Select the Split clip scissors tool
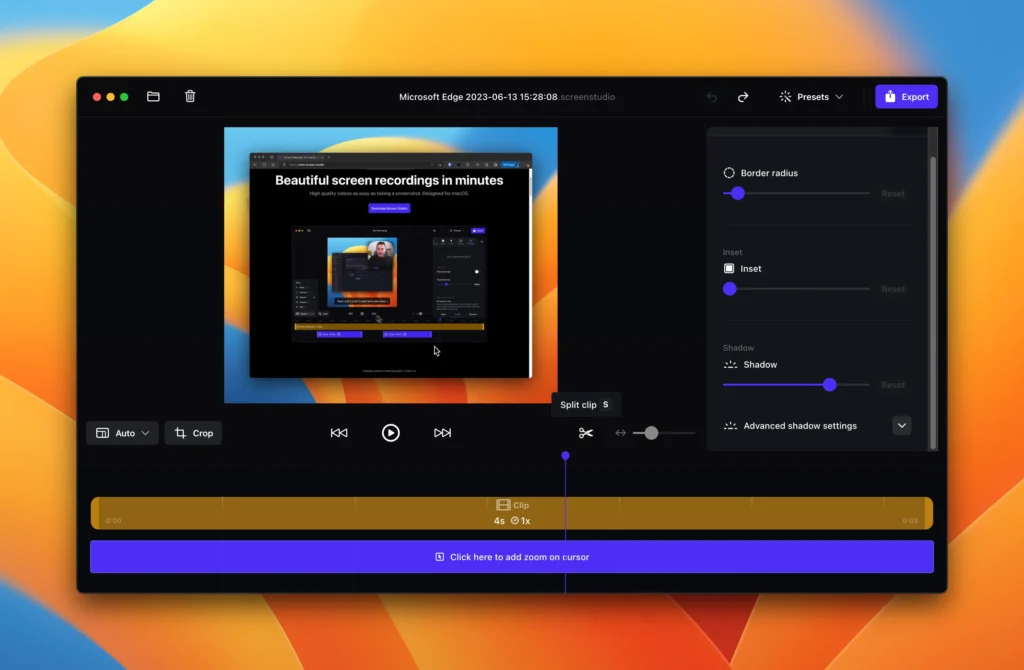The width and height of the screenshot is (1024, 670). coord(585,432)
